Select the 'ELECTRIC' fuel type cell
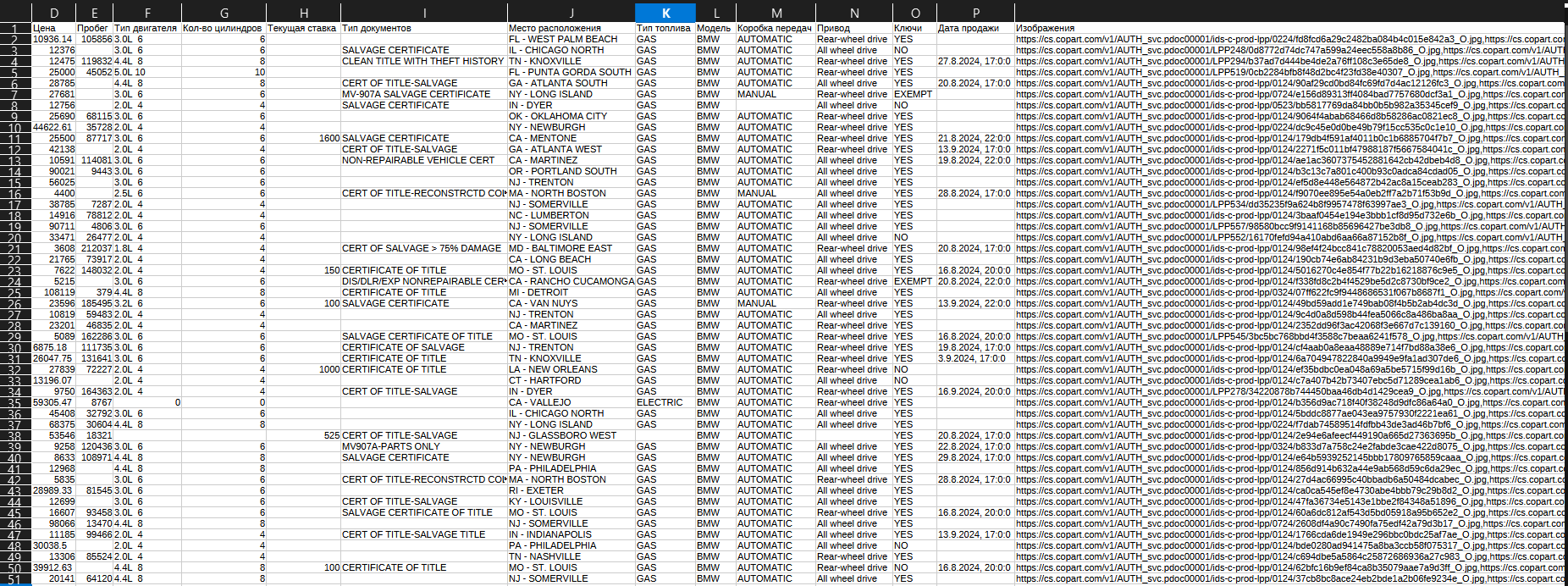 coord(665,402)
